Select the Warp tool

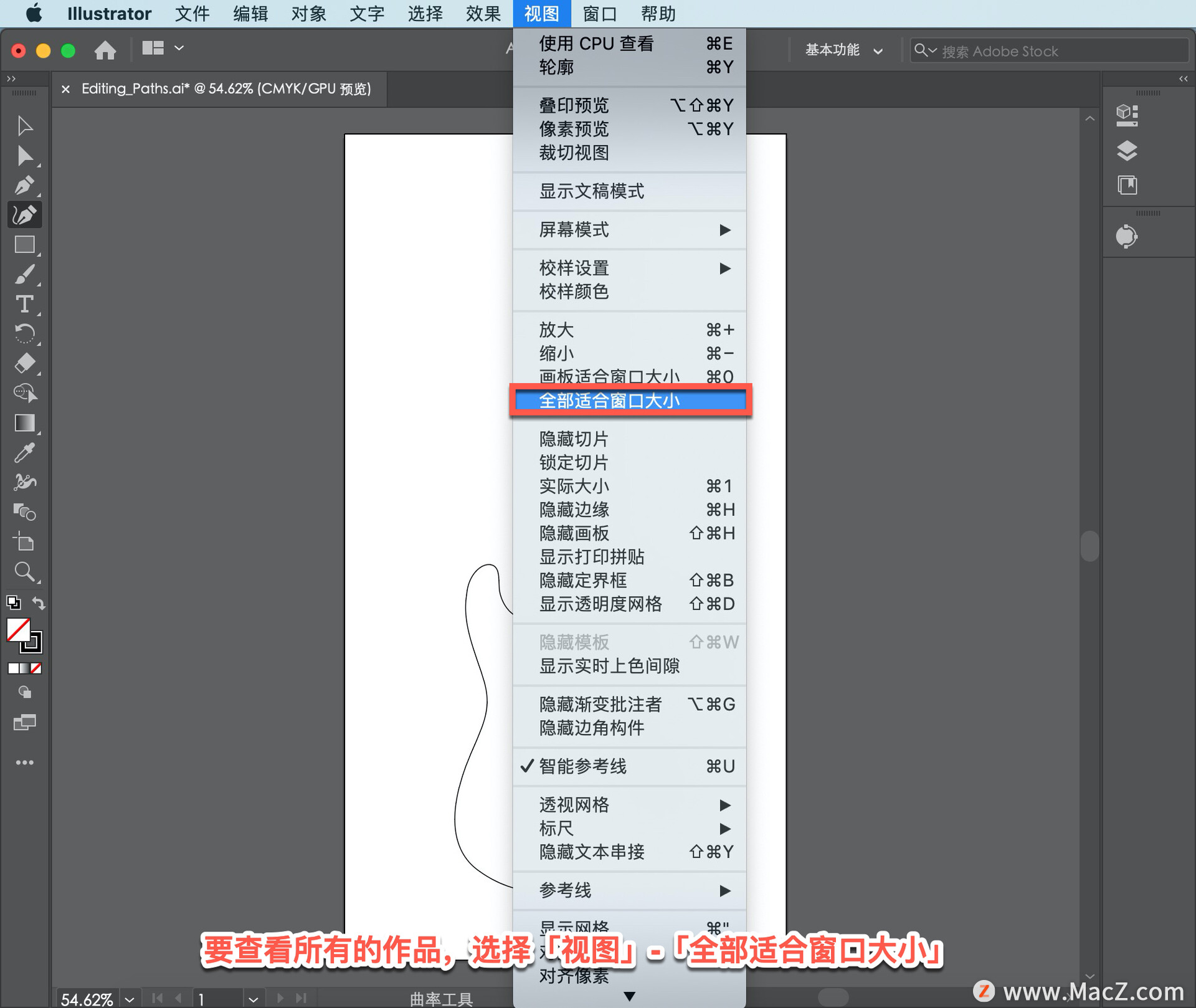coord(24,482)
